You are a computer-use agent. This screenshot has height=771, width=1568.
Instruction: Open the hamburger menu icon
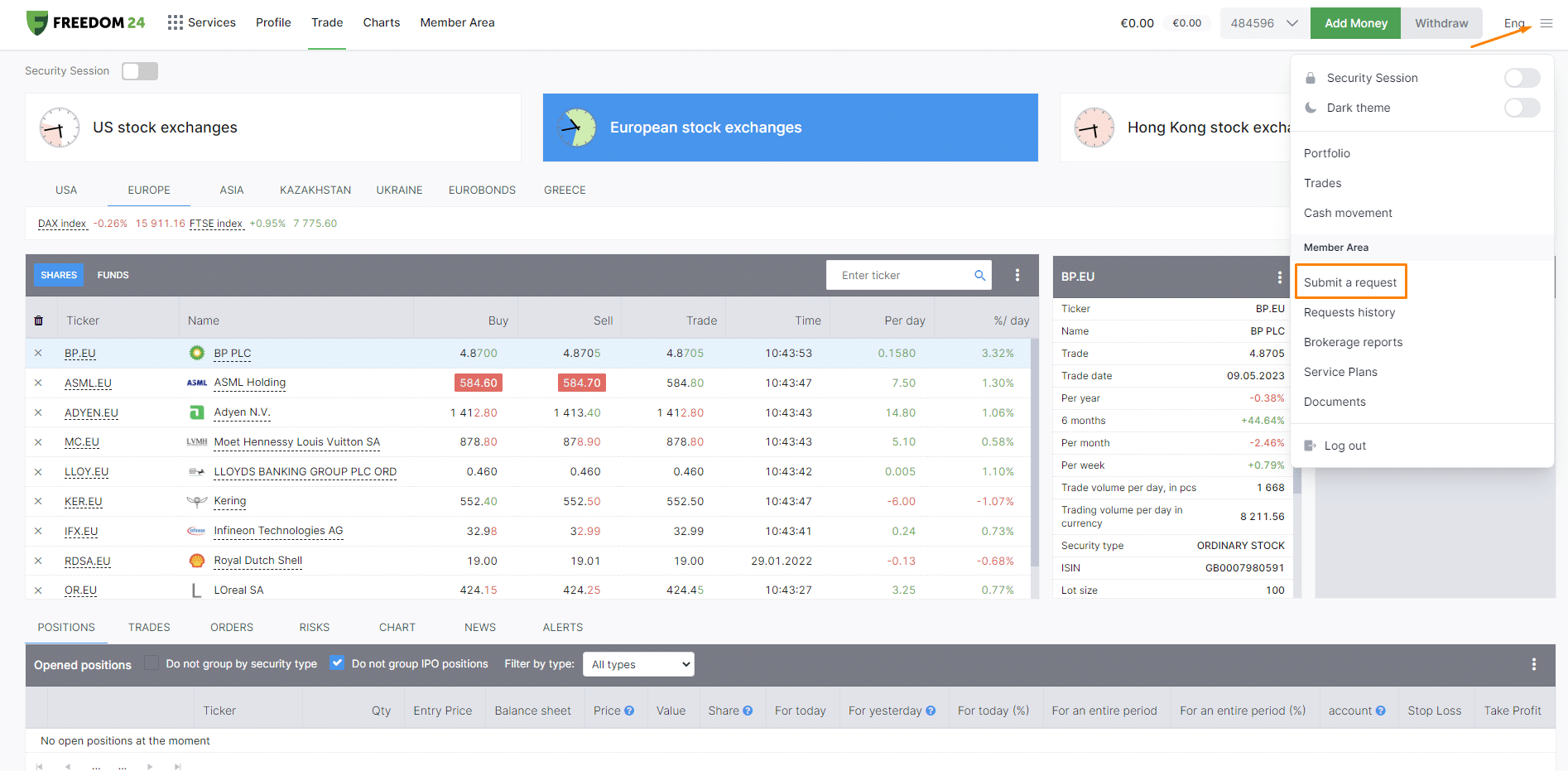tap(1546, 23)
